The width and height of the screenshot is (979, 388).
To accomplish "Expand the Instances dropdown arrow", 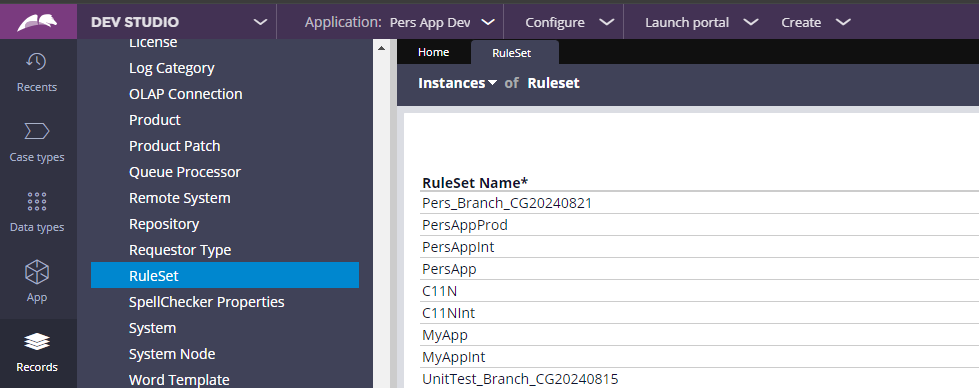I will 493,83.
